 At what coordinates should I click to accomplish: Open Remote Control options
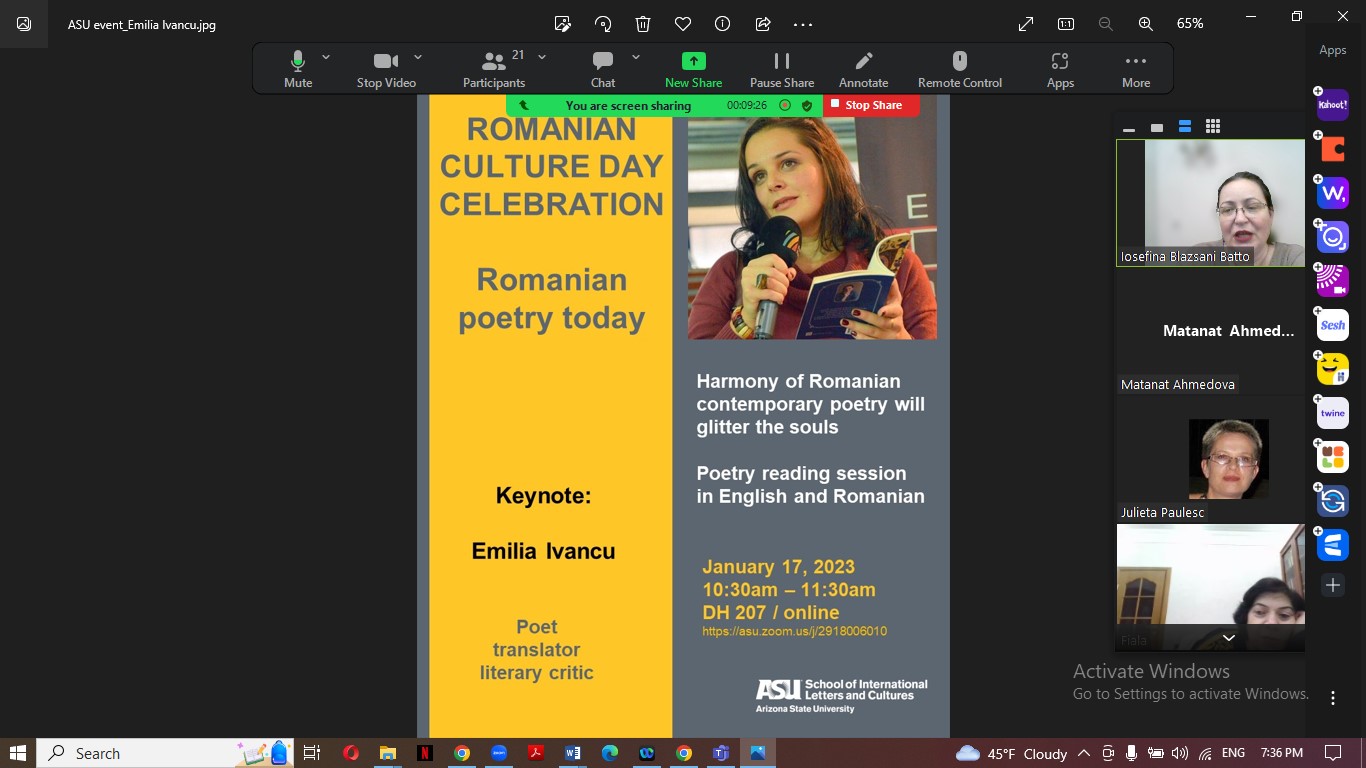click(960, 69)
